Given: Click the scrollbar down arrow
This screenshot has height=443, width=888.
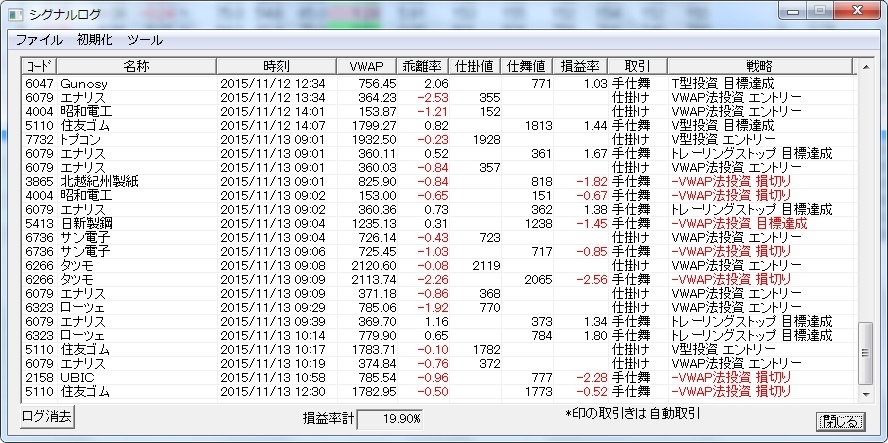Looking at the screenshot, I should [865, 394].
